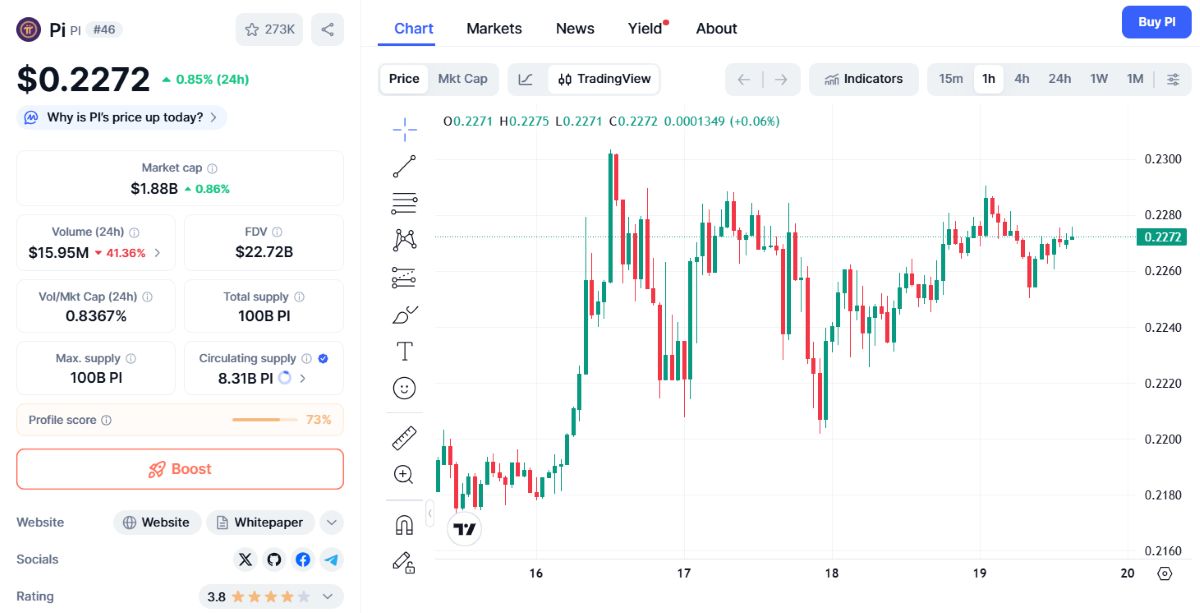Viewport: 1200px width, 613px height.
Task: Lock all drawing tools
Action: [404, 562]
